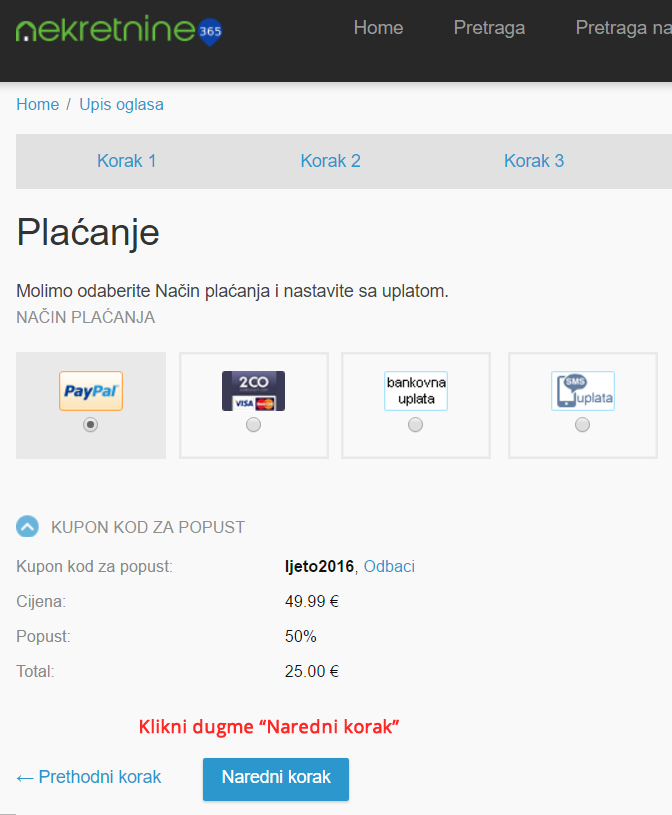Click the Kupon kod za popust: label

tap(95, 566)
